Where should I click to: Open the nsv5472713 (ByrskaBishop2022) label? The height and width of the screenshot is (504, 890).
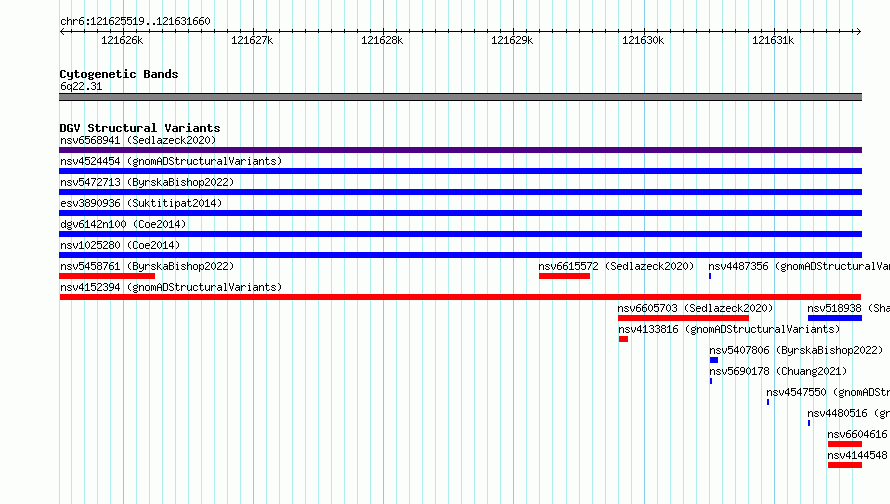(x=147, y=182)
